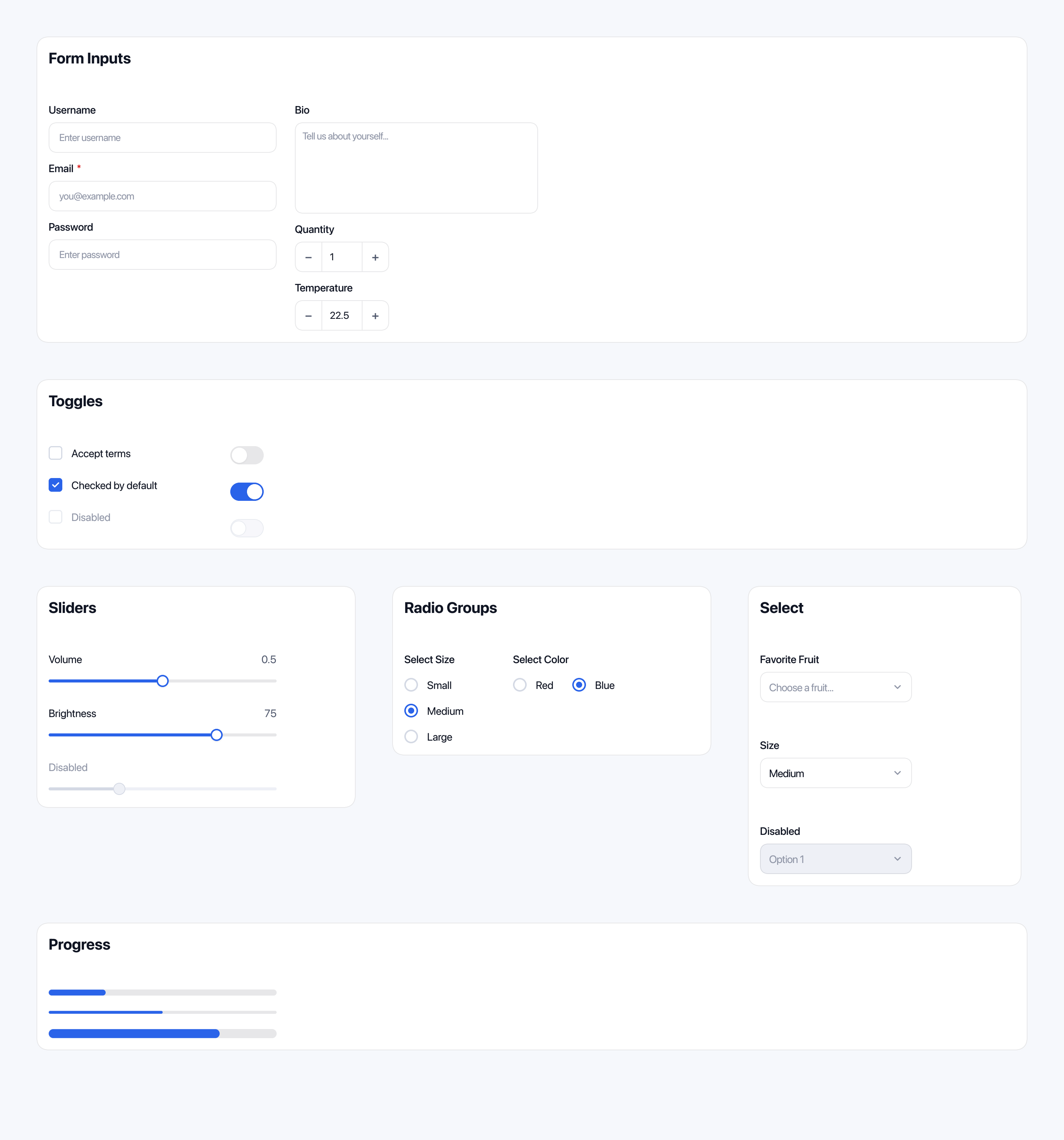
Task: Click the Select Size label
Action: pos(429,659)
